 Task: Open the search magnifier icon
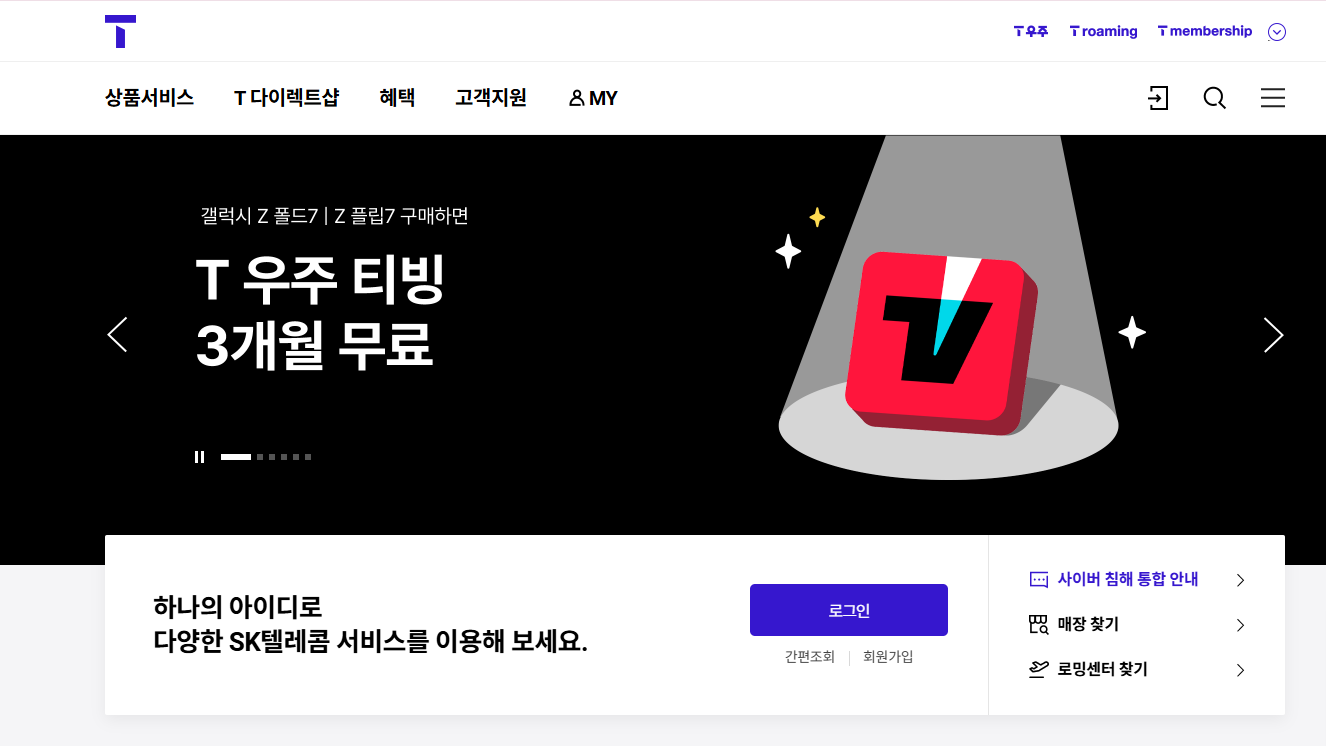(1215, 98)
